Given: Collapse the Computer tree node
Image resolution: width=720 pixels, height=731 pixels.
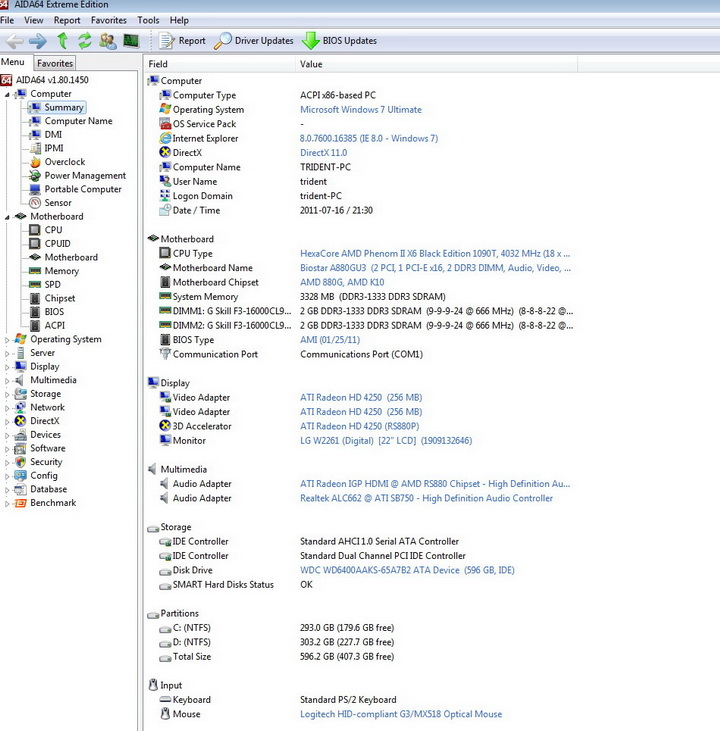Looking at the screenshot, I should (7, 94).
